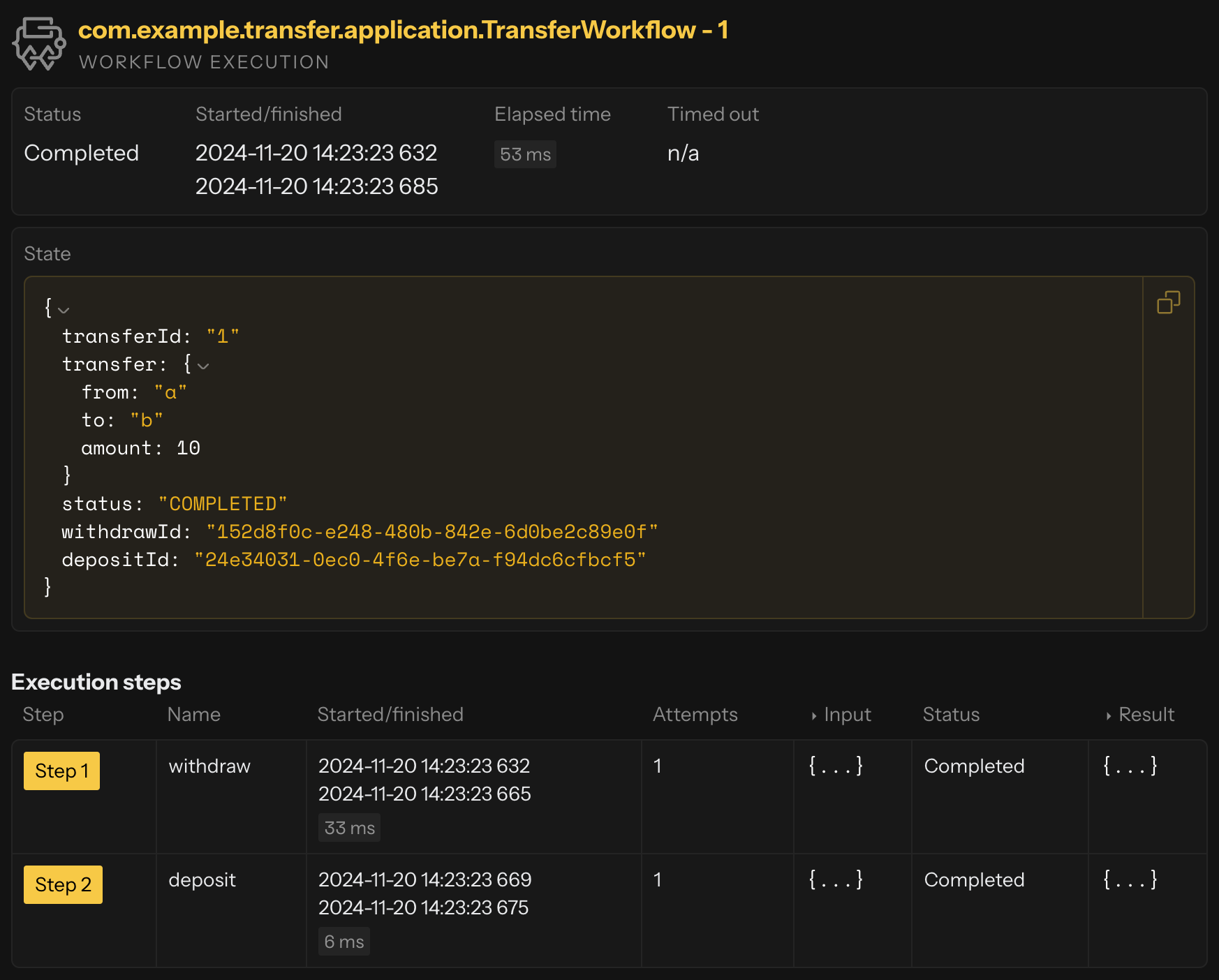This screenshot has height=980, width=1219.
Task: Expand the input object of the deposit step
Action: pyautogui.click(x=835, y=879)
